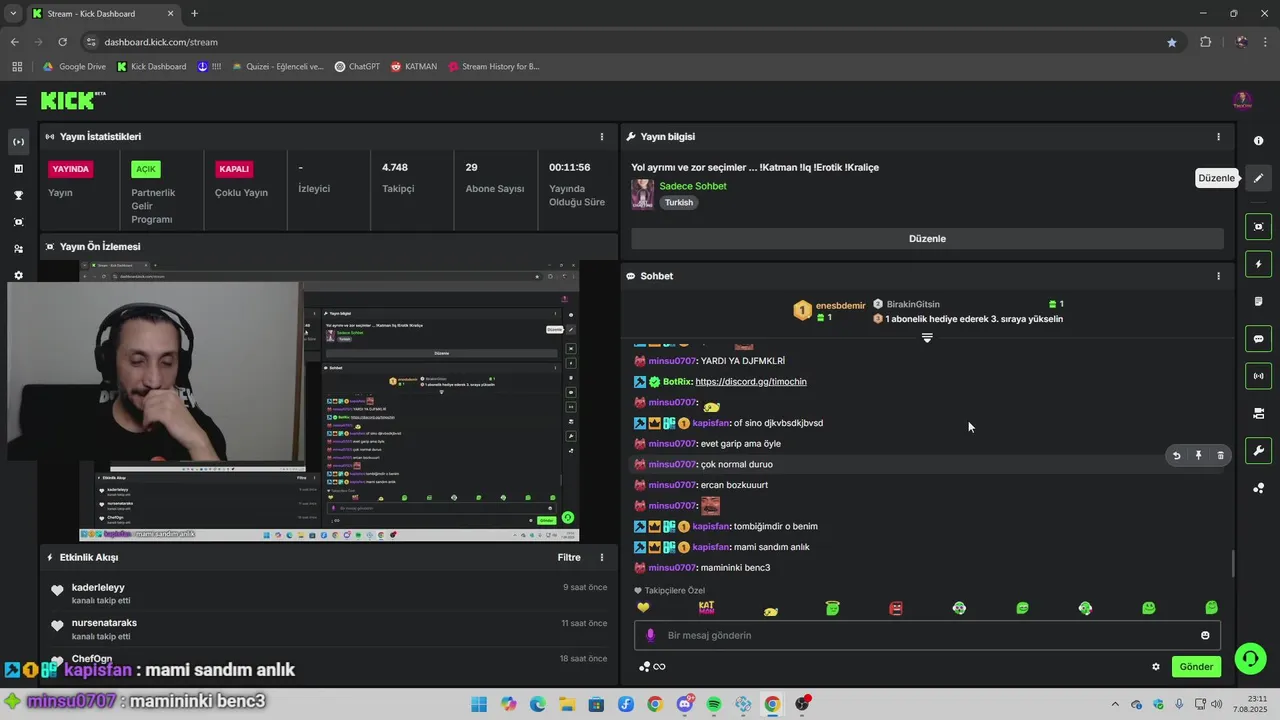The image size is (1280, 720).
Task: Click the green support headset bubble
Action: click(x=1250, y=658)
